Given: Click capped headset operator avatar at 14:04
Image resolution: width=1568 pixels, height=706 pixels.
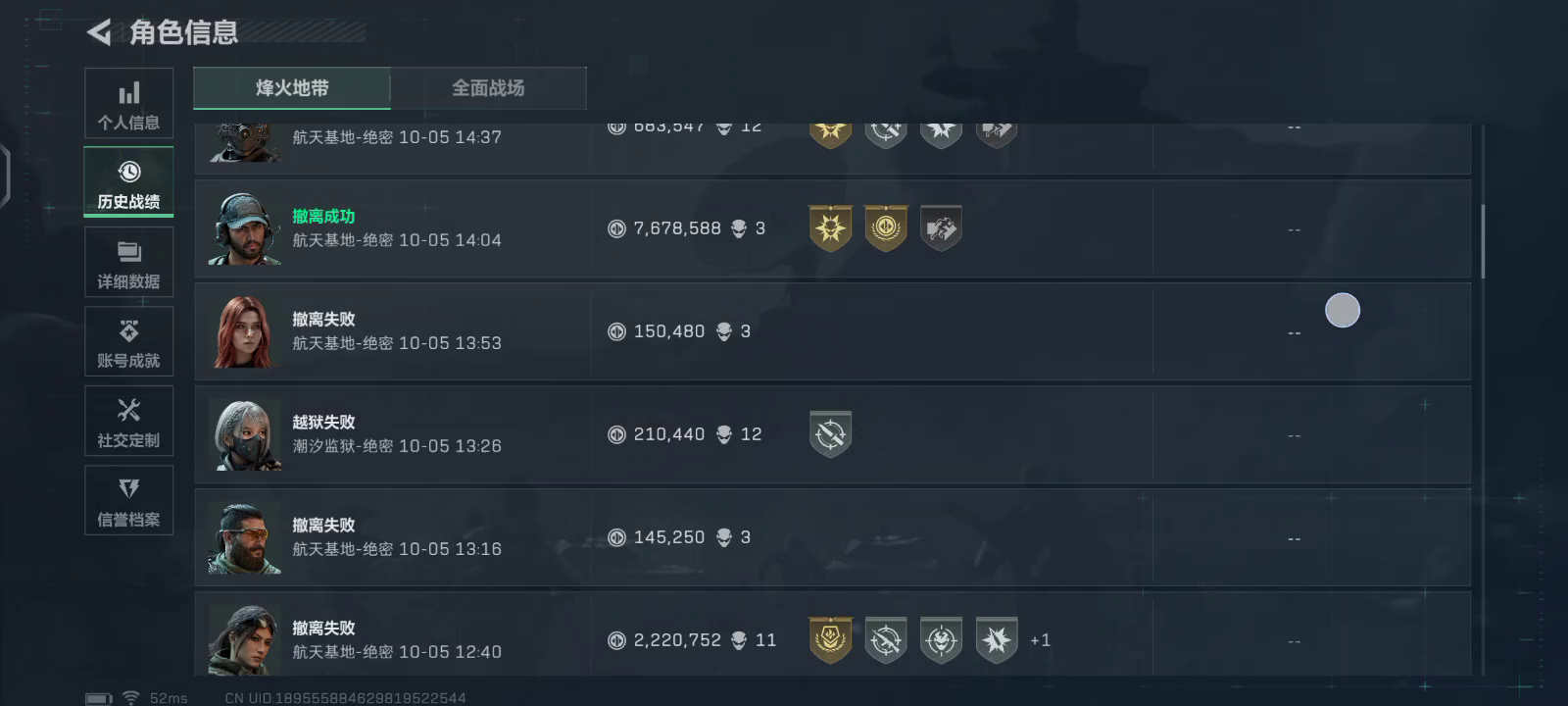Looking at the screenshot, I should tap(243, 229).
